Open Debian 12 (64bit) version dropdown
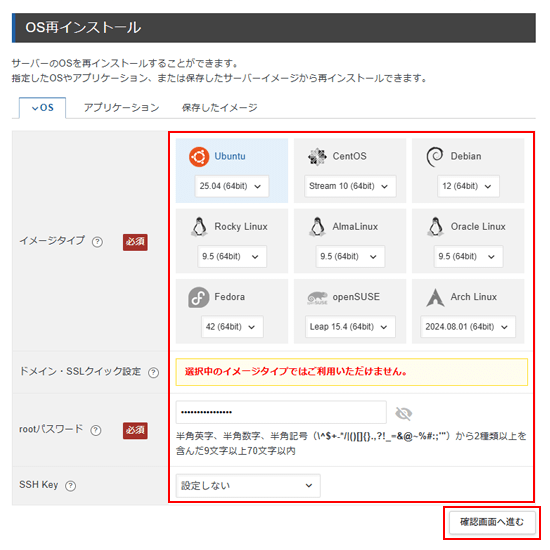 click(x=468, y=186)
